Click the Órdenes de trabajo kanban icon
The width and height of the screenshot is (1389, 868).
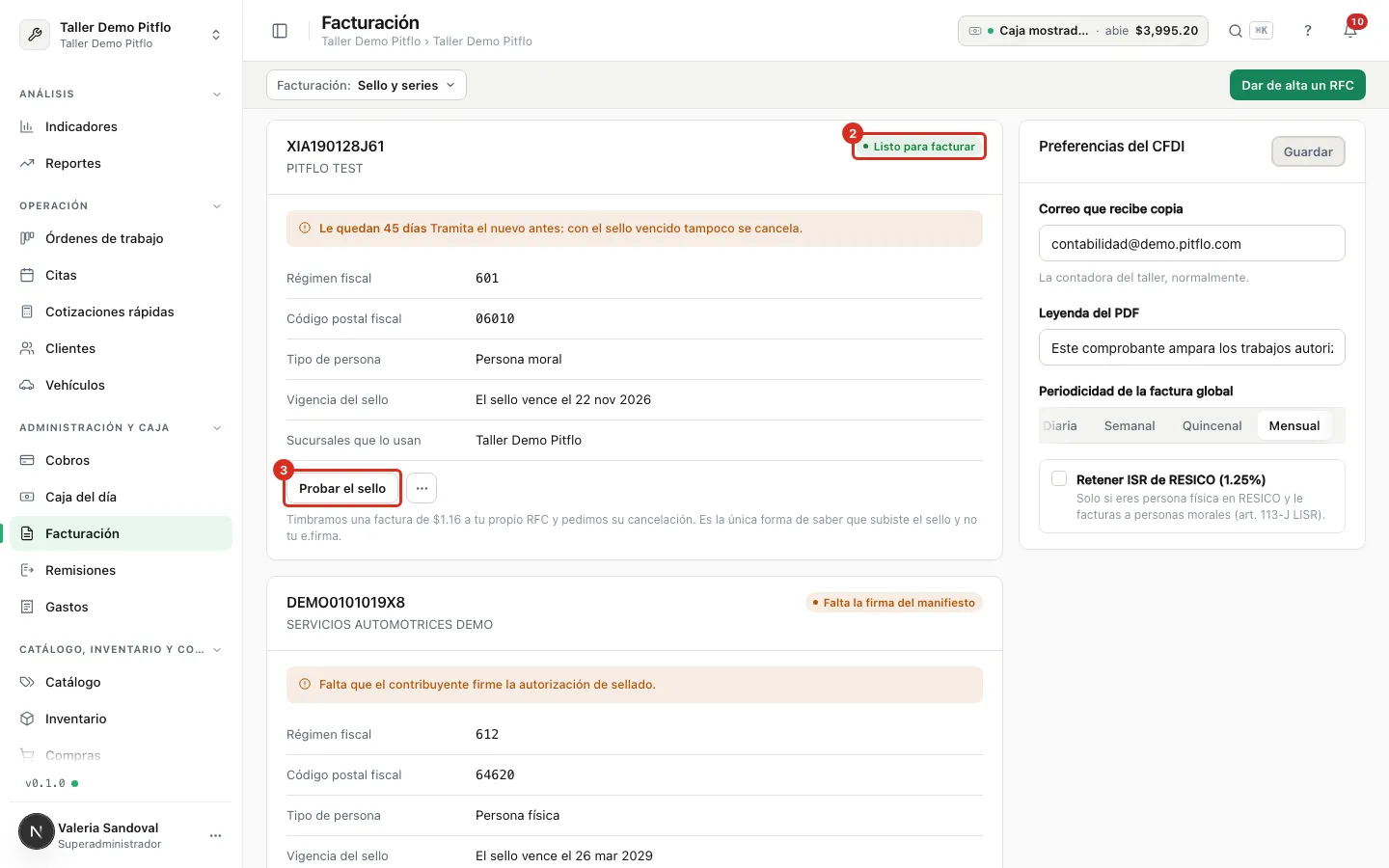(27, 238)
